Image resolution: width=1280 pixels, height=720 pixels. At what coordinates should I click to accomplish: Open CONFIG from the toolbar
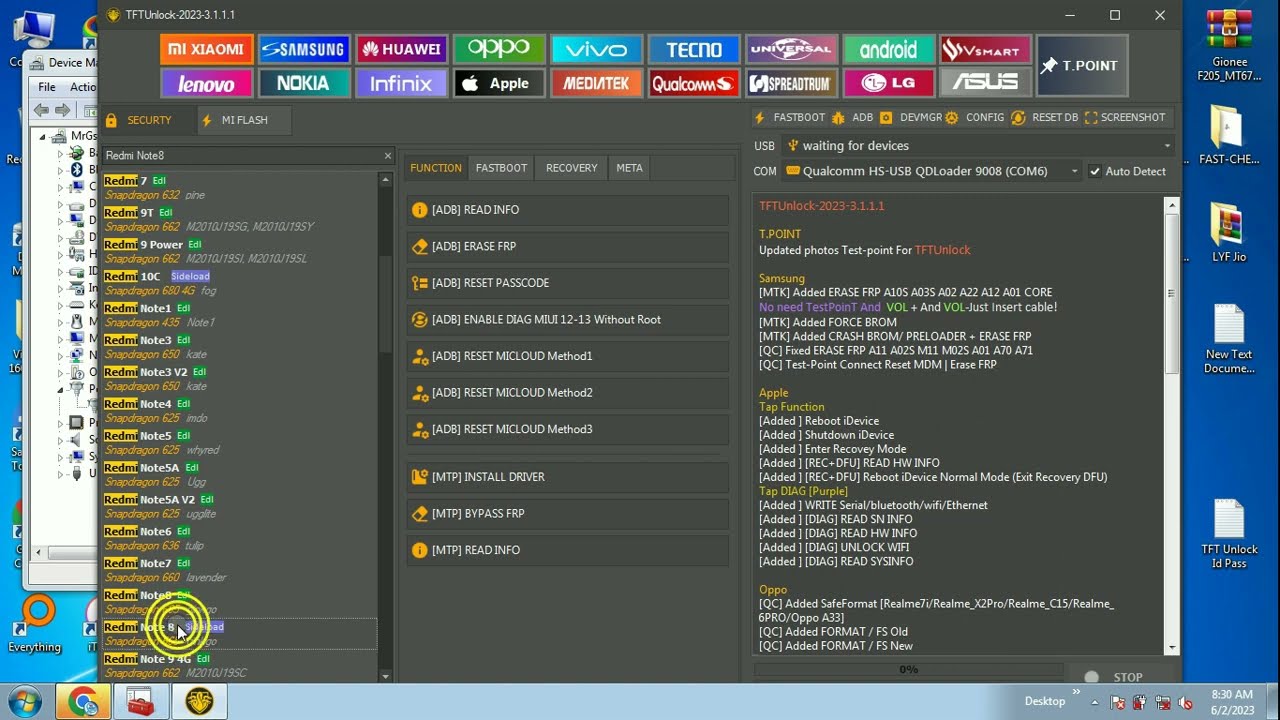[x=975, y=118]
